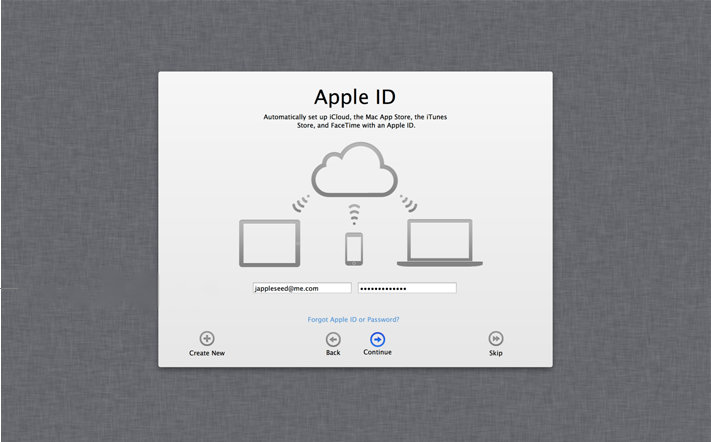The width and height of the screenshot is (711, 442).
Task: Click the Create New label
Action: pyautogui.click(x=207, y=353)
